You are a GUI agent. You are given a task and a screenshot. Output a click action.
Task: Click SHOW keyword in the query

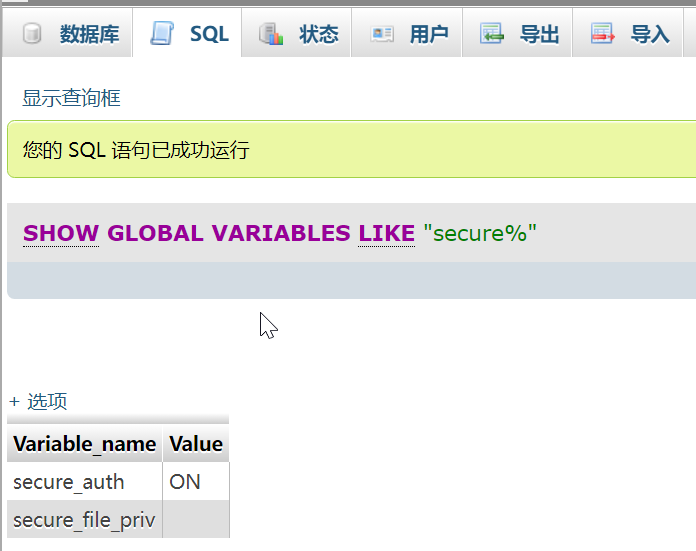point(61,233)
